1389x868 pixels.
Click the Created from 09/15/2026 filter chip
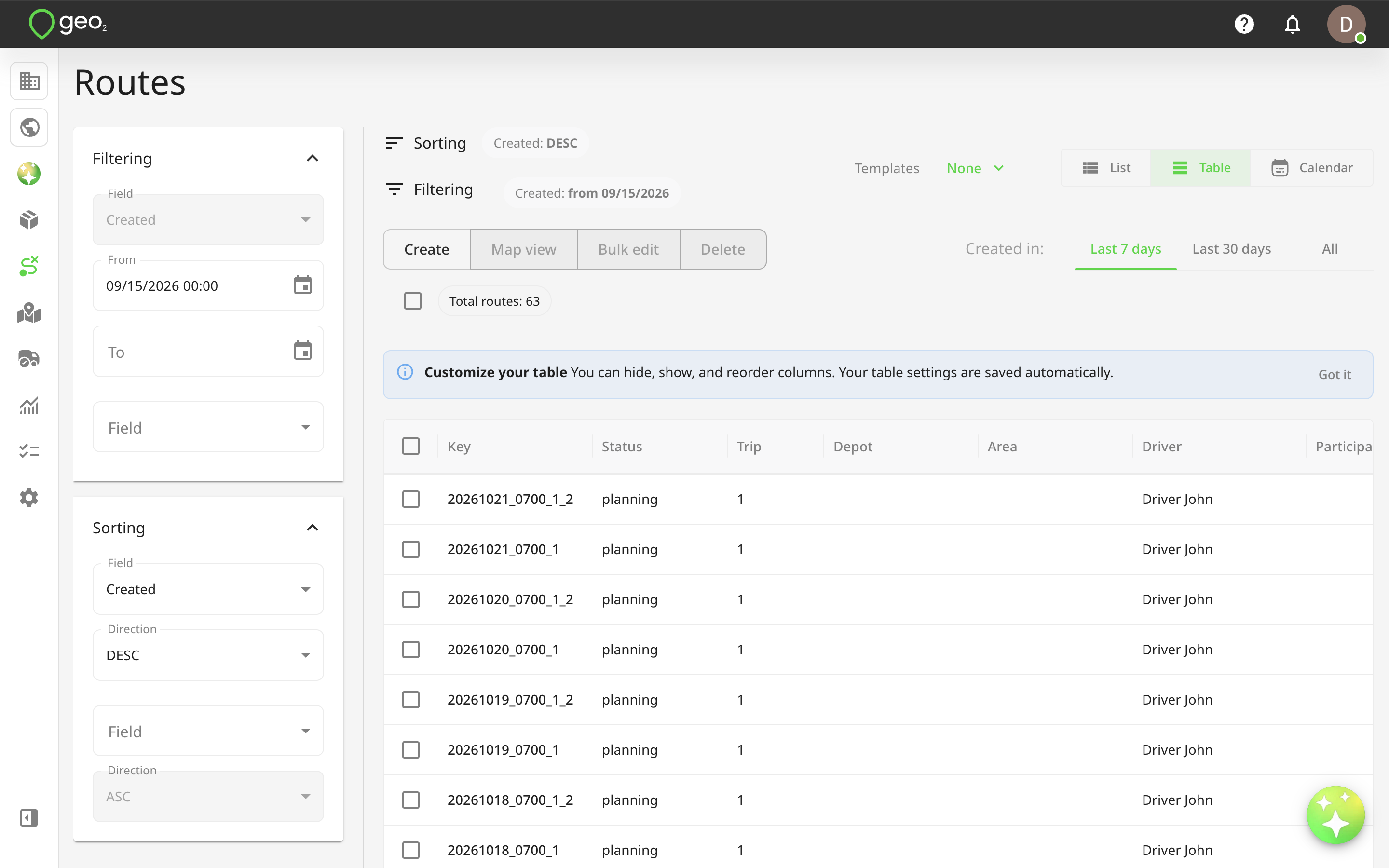pos(592,193)
